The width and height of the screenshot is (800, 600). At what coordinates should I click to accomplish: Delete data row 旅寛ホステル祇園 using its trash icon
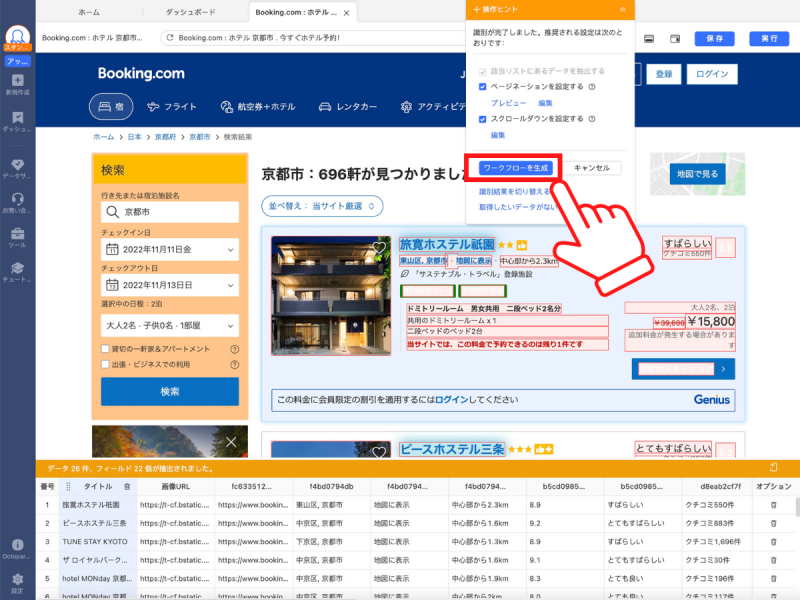point(773,505)
